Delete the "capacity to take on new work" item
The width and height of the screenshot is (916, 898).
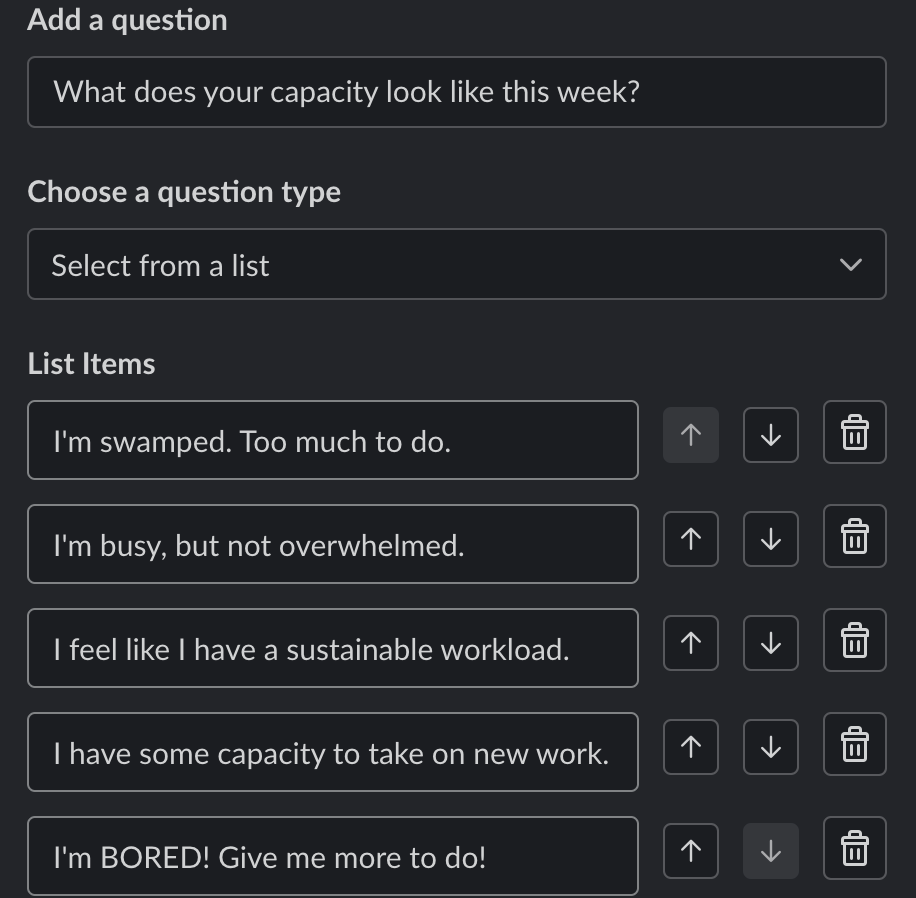(x=854, y=745)
